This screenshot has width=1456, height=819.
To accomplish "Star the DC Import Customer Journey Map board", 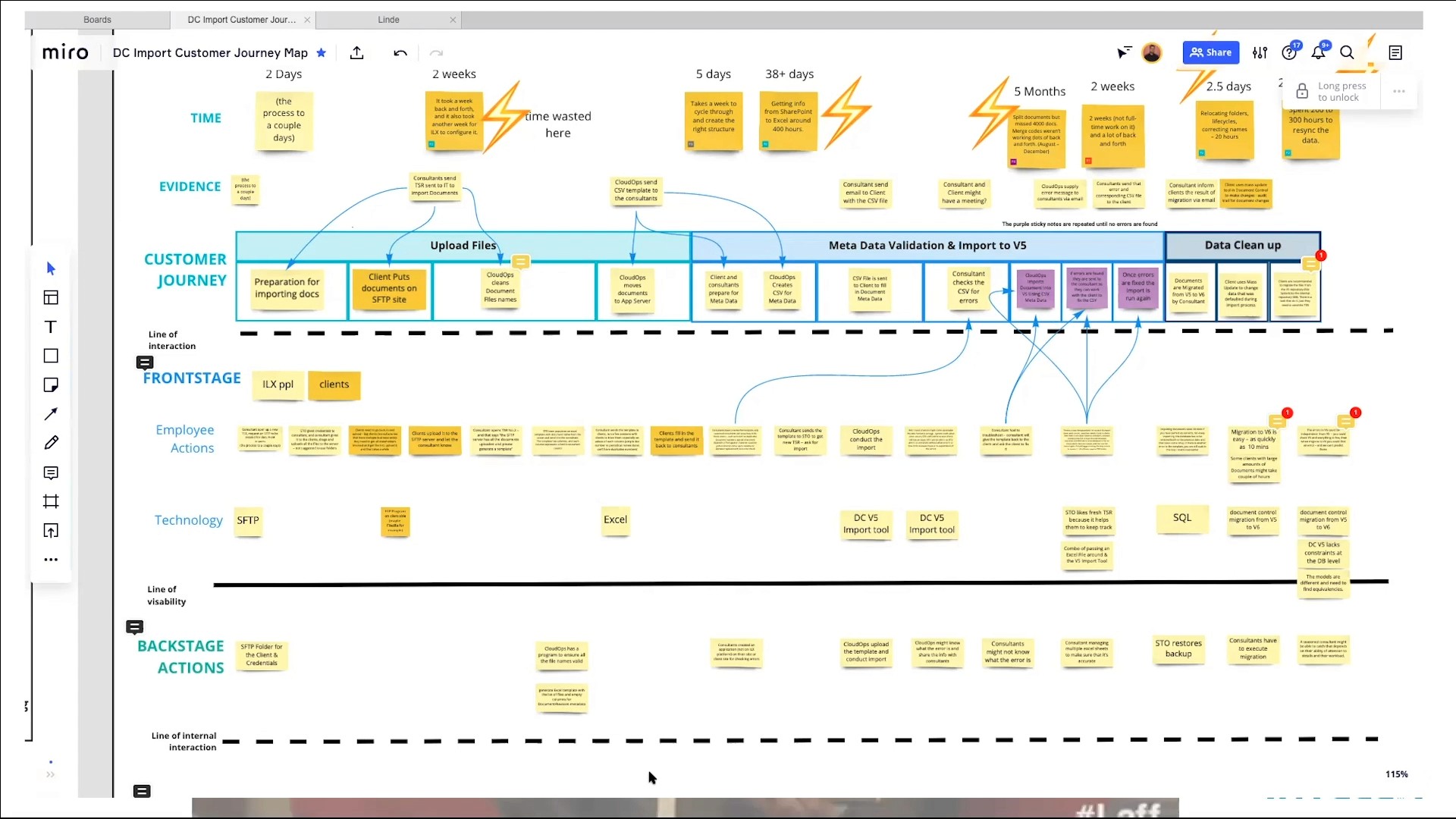I will click(321, 53).
